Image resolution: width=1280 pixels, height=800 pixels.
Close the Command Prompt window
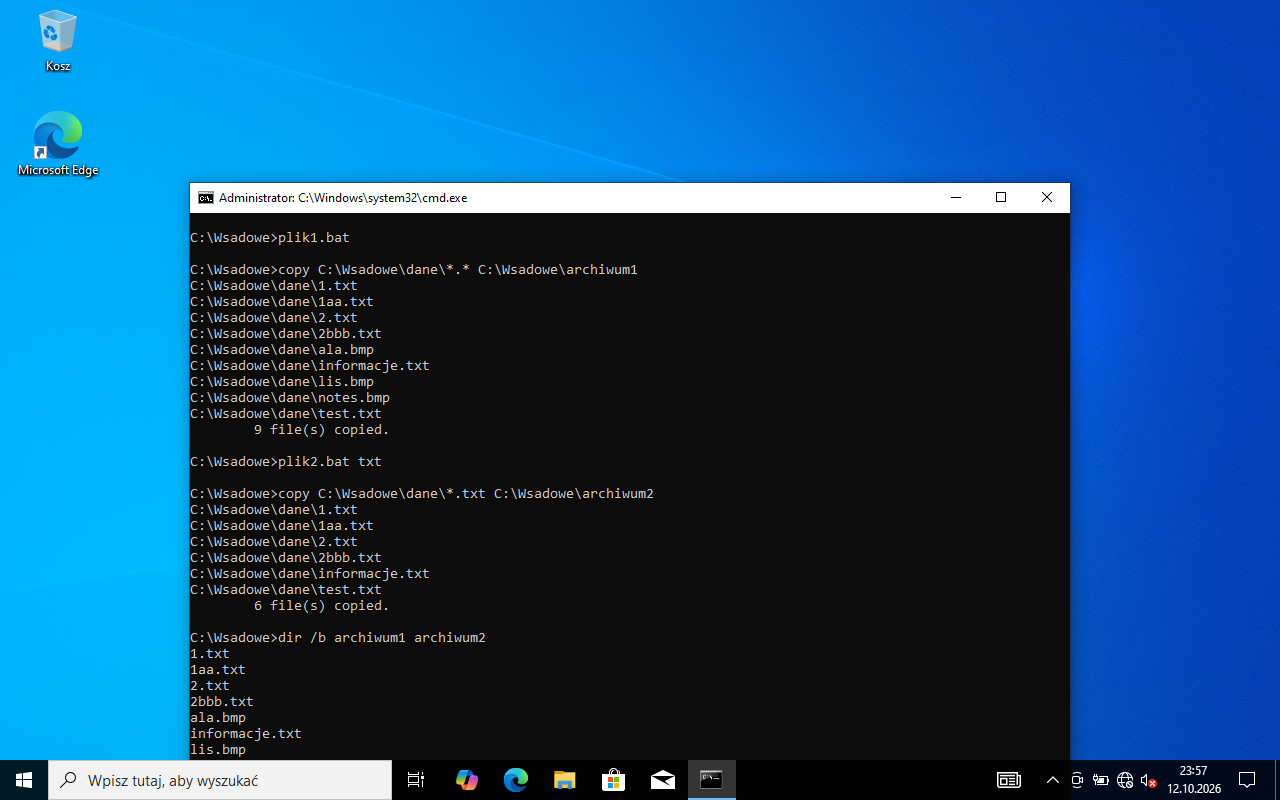[x=1047, y=198]
